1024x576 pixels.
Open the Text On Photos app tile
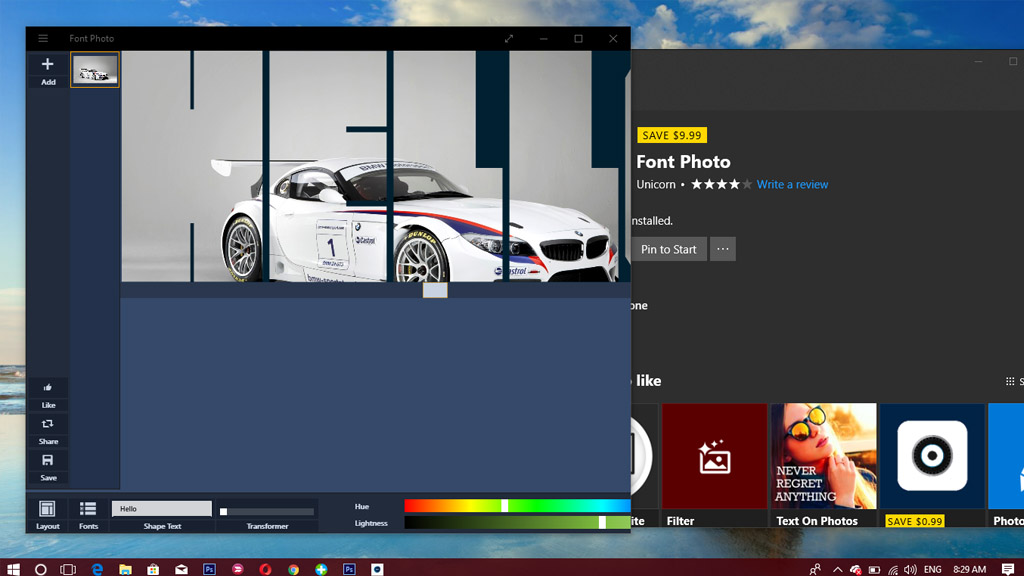click(x=824, y=465)
